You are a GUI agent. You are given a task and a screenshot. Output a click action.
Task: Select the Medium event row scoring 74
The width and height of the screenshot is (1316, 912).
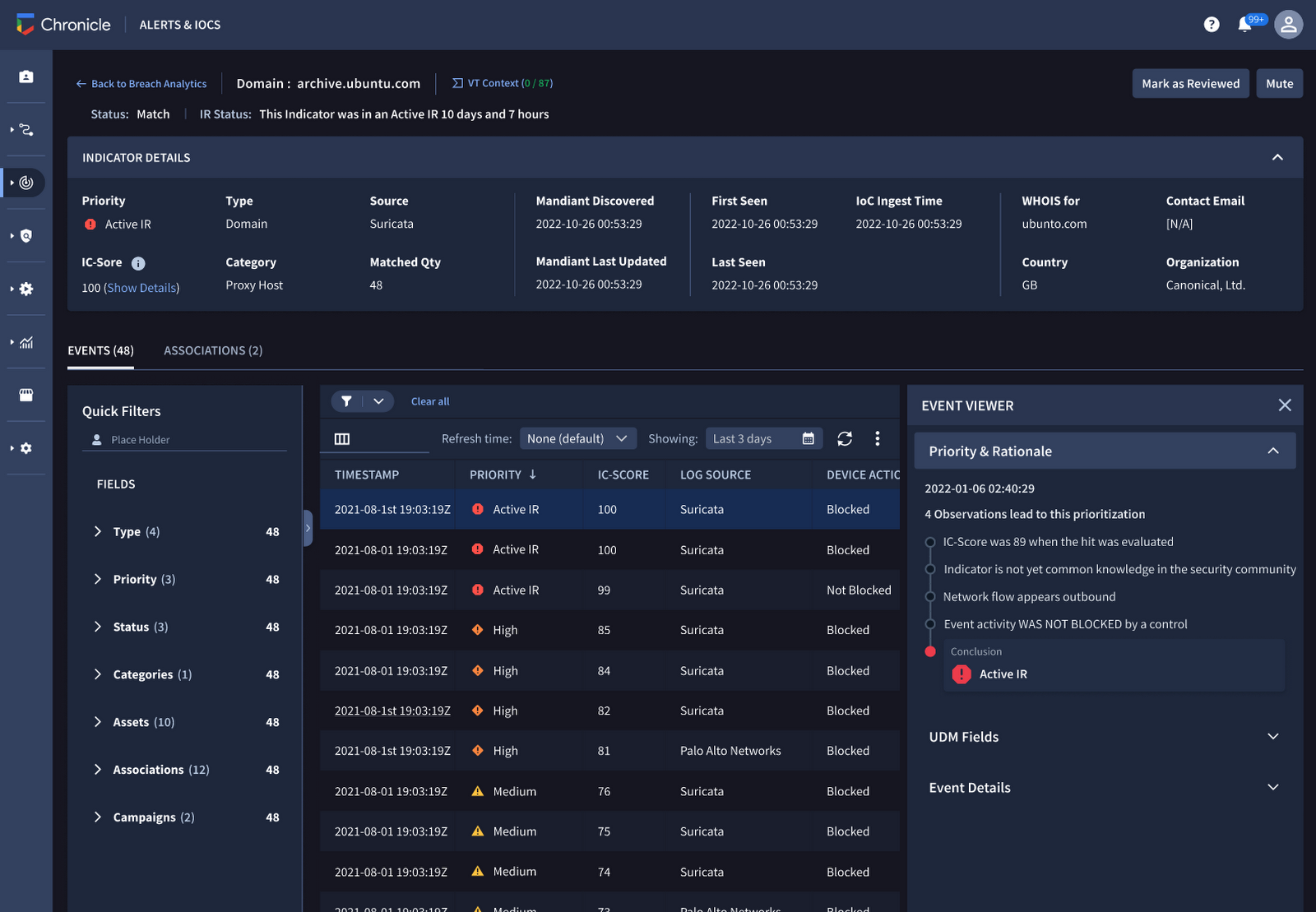point(609,872)
